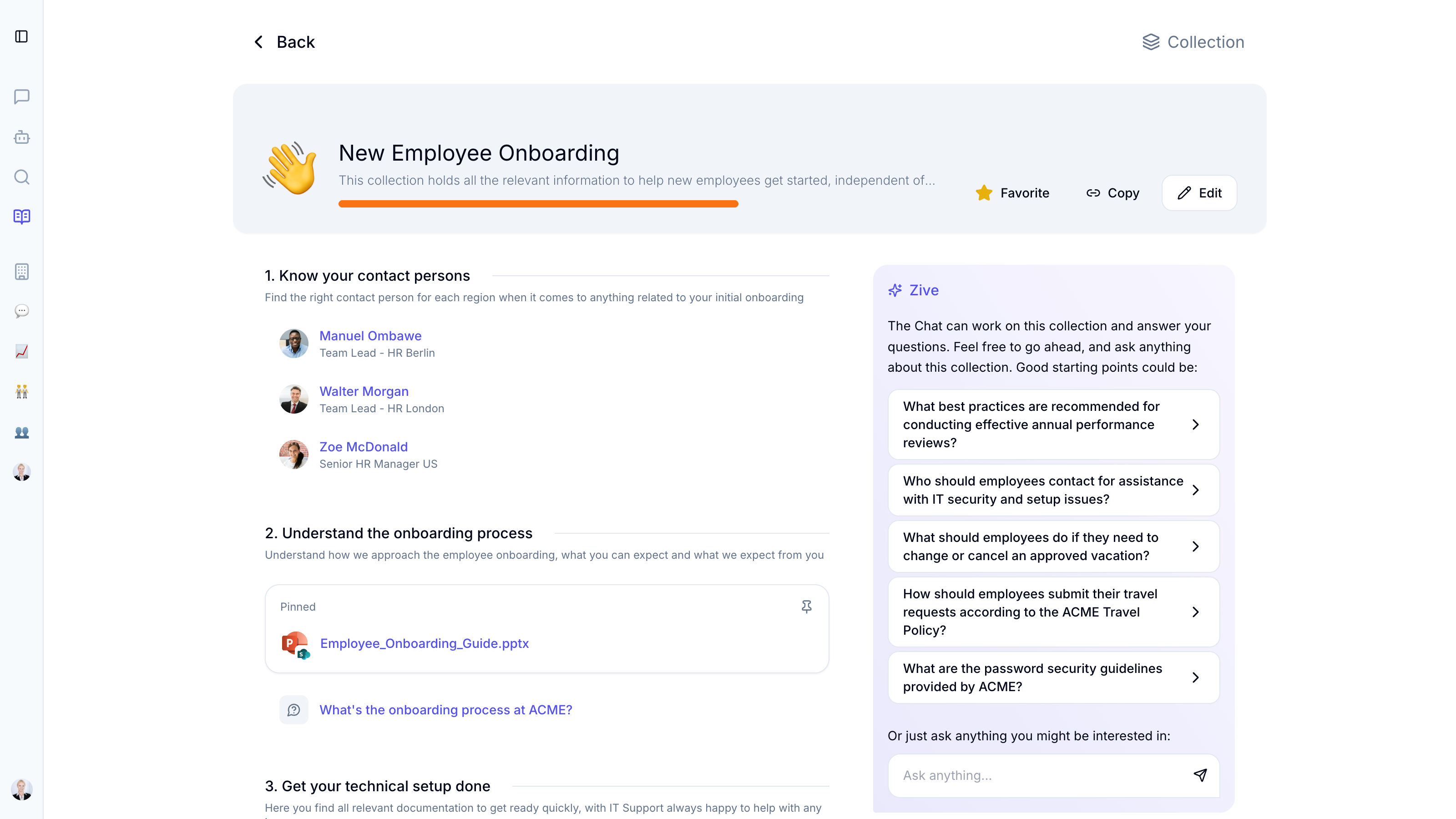Screen dimensions: 1456x819
Task: Expand the password security guidelines question
Action: click(x=1053, y=677)
